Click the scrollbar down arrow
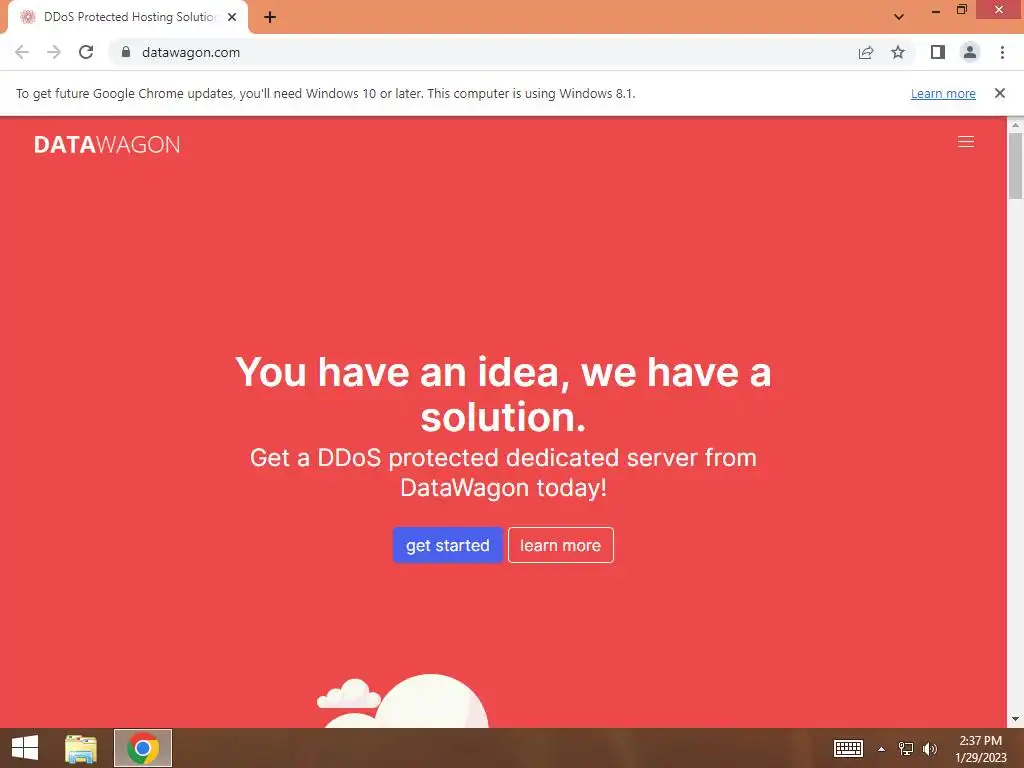The height and width of the screenshot is (768, 1024). 1015,719
